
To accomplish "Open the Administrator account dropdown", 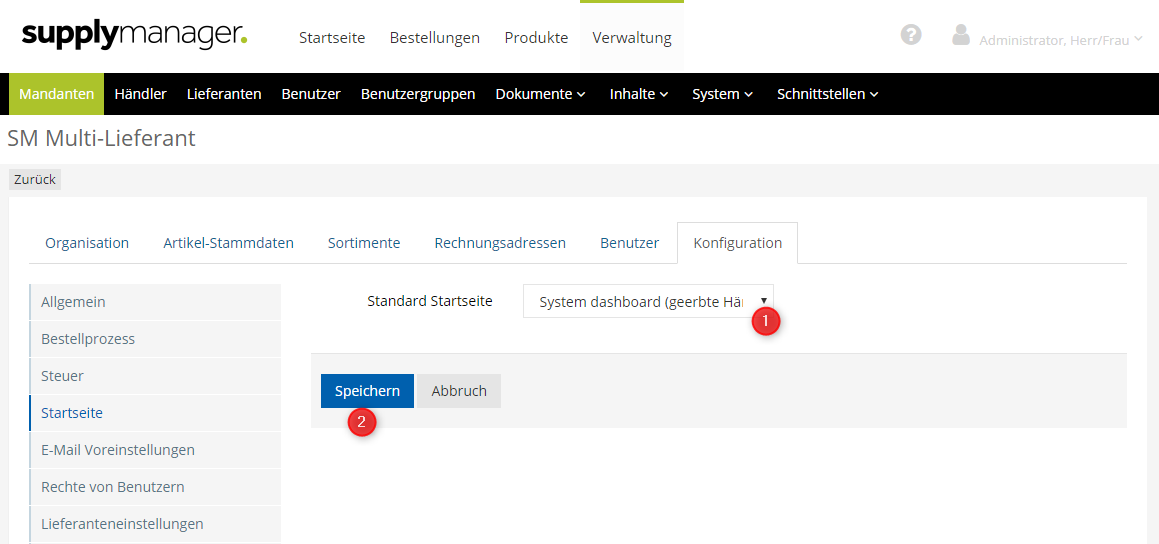I will tap(1060, 40).
